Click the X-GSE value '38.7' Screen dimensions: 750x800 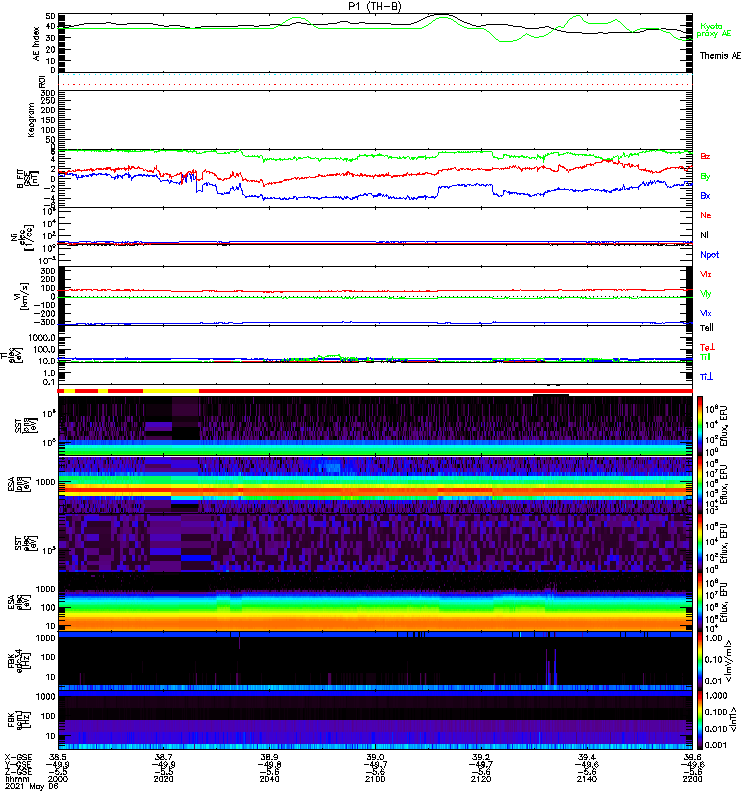coord(164,757)
